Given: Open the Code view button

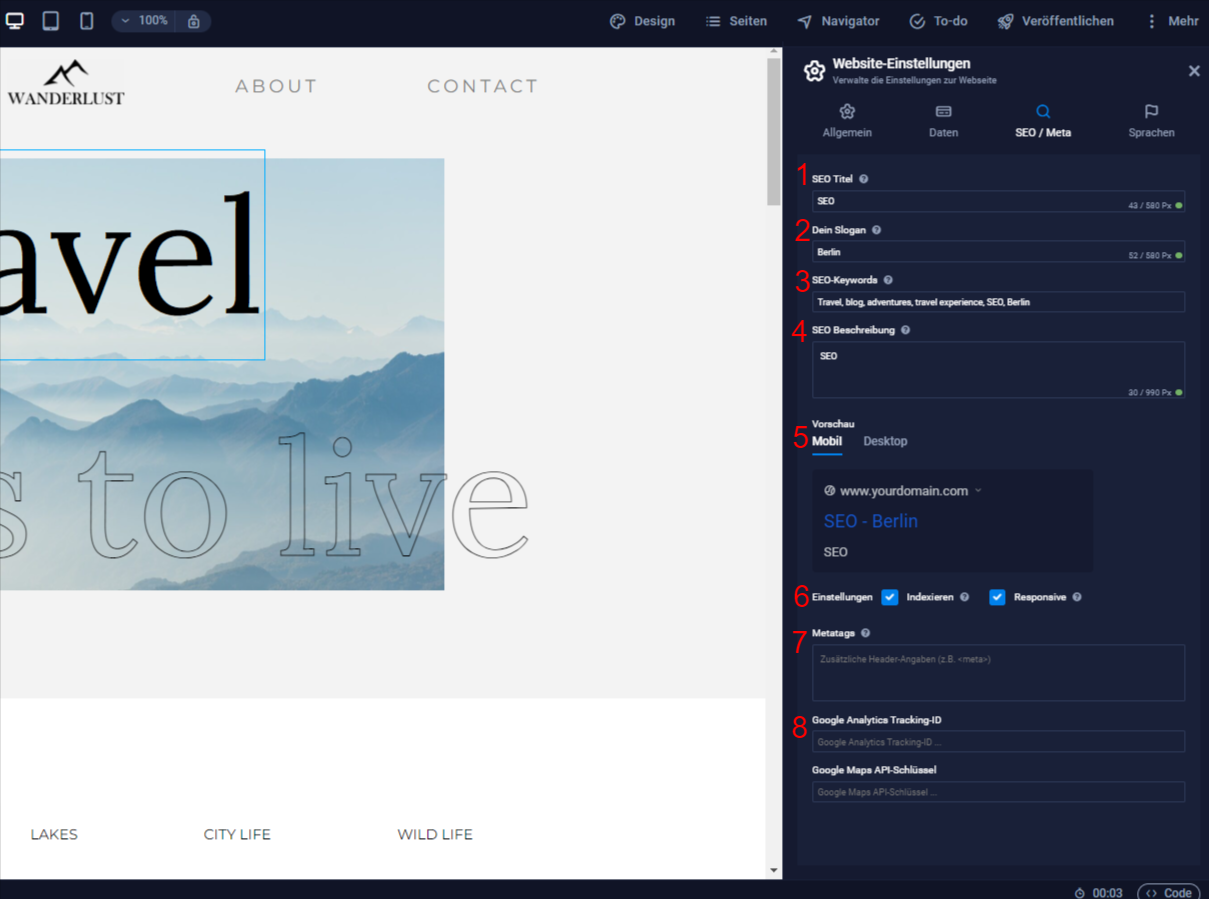Looking at the screenshot, I should (x=1169, y=892).
